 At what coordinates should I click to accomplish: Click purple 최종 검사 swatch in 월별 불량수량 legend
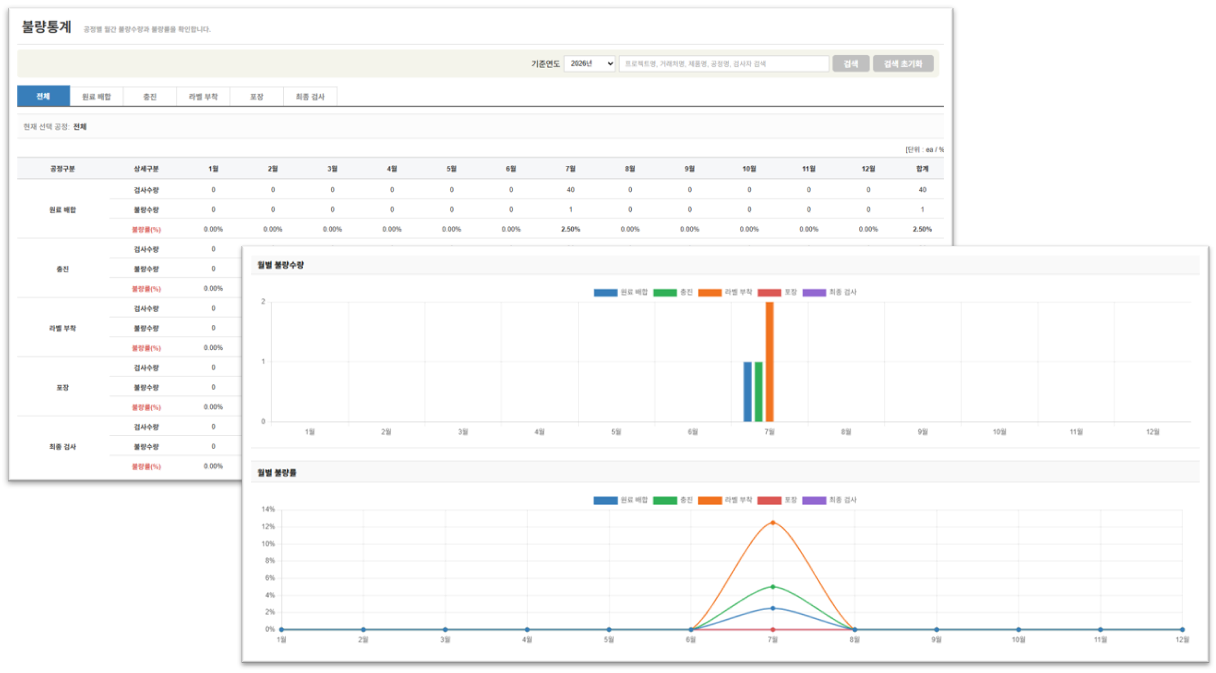tap(815, 292)
